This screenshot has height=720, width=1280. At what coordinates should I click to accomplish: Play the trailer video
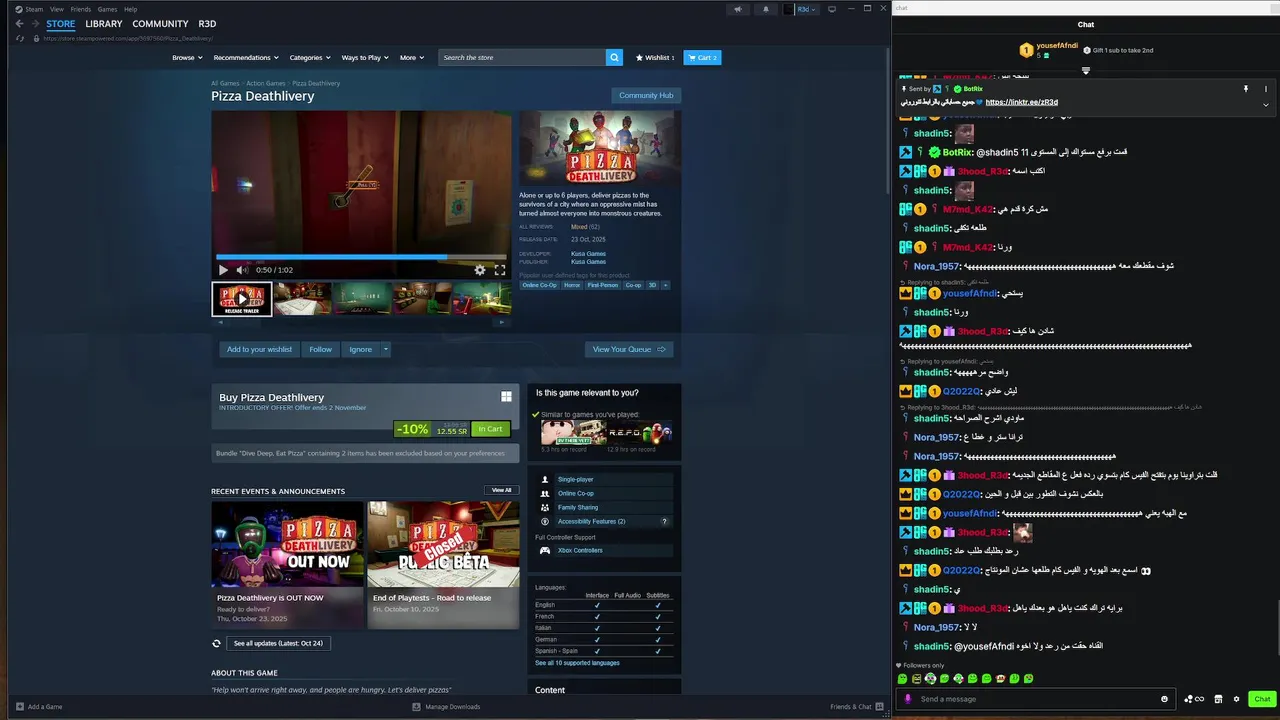point(223,270)
